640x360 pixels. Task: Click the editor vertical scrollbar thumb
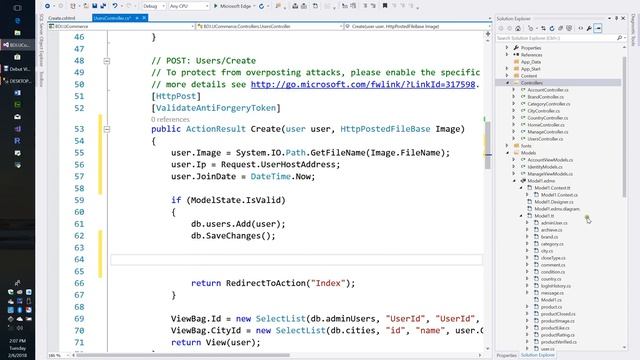pyautogui.click(x=487, y=145)
